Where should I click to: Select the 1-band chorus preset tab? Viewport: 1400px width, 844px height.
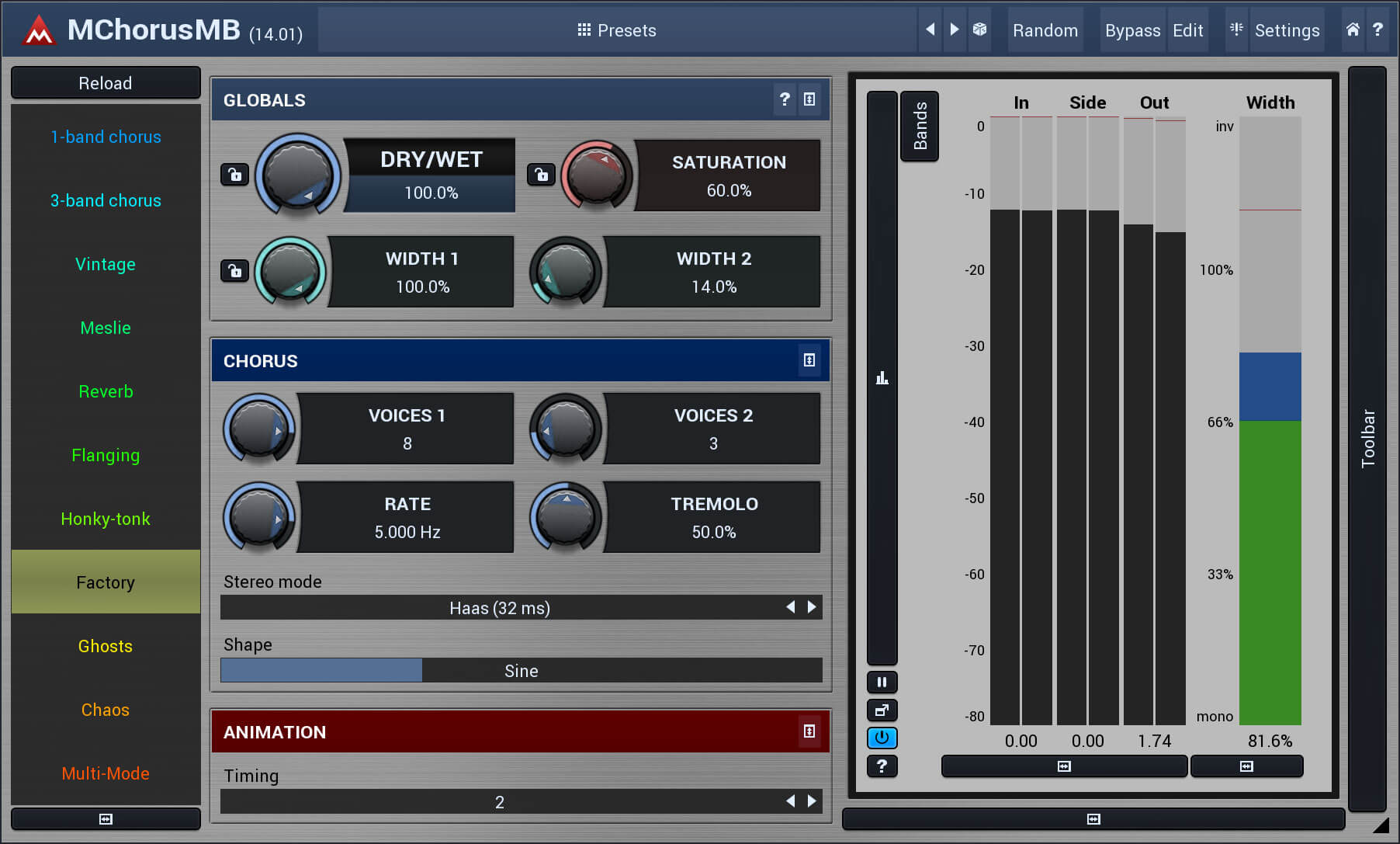point(106,137)
